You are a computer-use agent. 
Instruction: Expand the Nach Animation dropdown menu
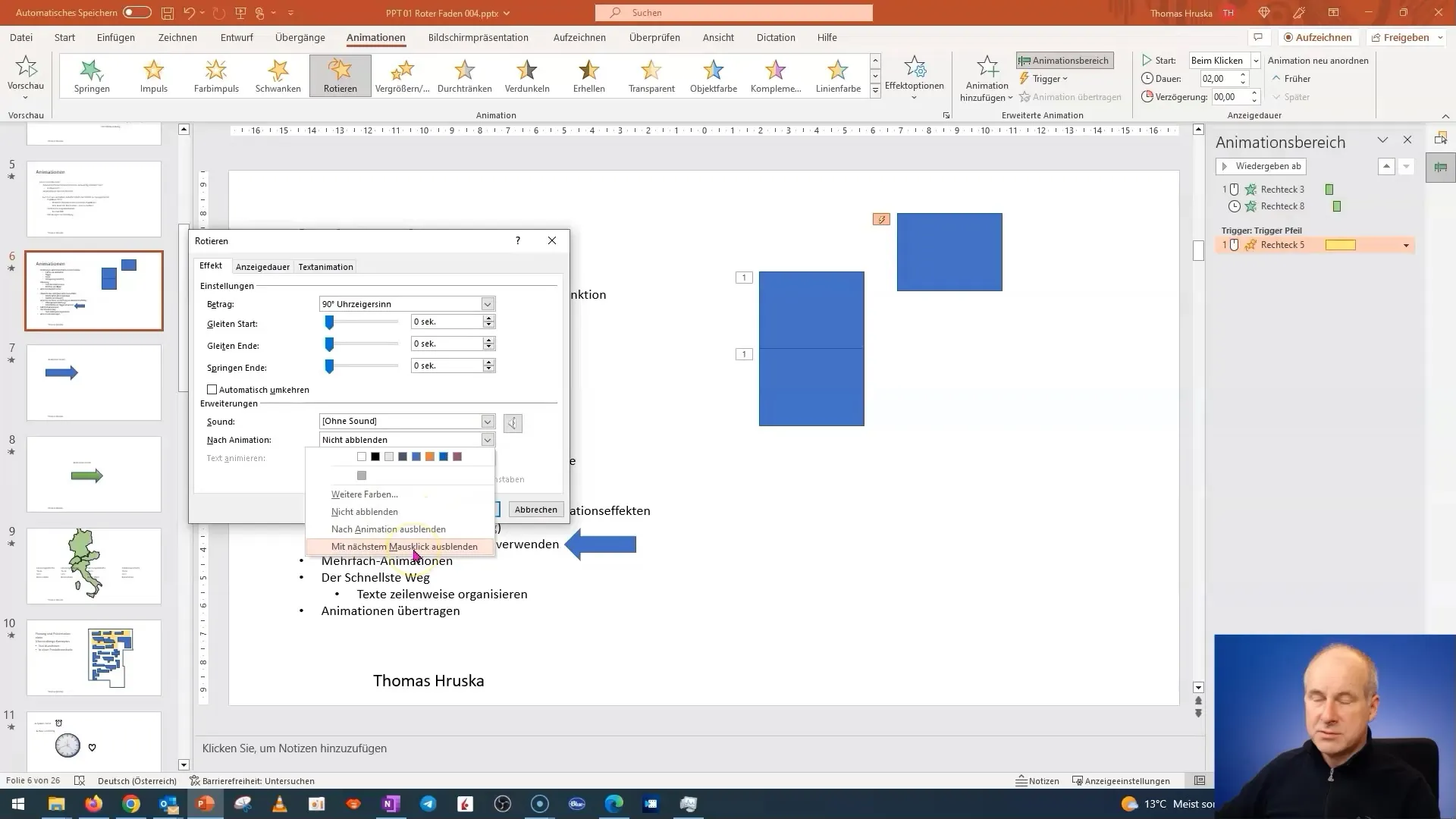tap(487, 439)
